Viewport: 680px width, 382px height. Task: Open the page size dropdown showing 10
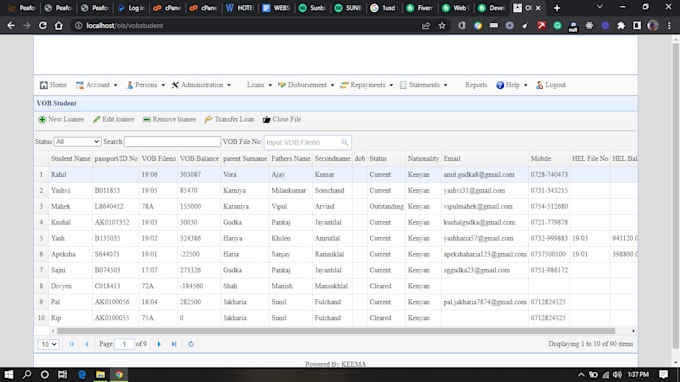tap(48, 344)
